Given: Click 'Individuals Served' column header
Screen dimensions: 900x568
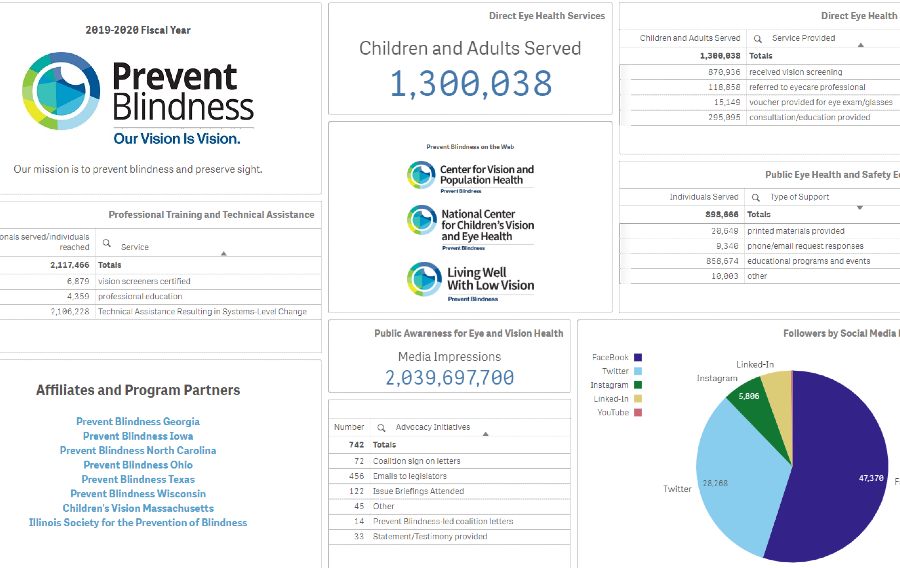Looking at the screenshot, I should point(704,197).
